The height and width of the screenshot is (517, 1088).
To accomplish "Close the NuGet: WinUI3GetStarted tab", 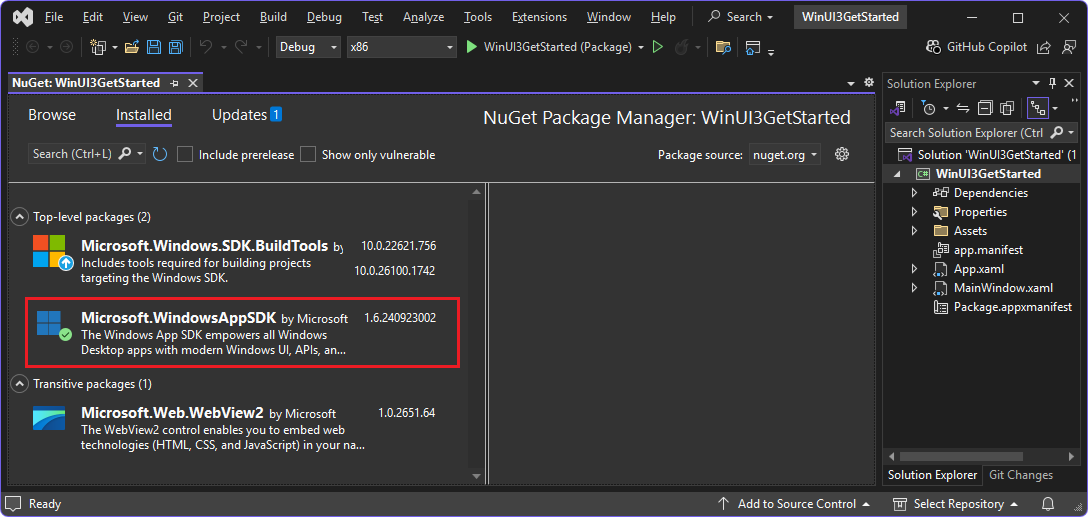I will coord(193,83).
